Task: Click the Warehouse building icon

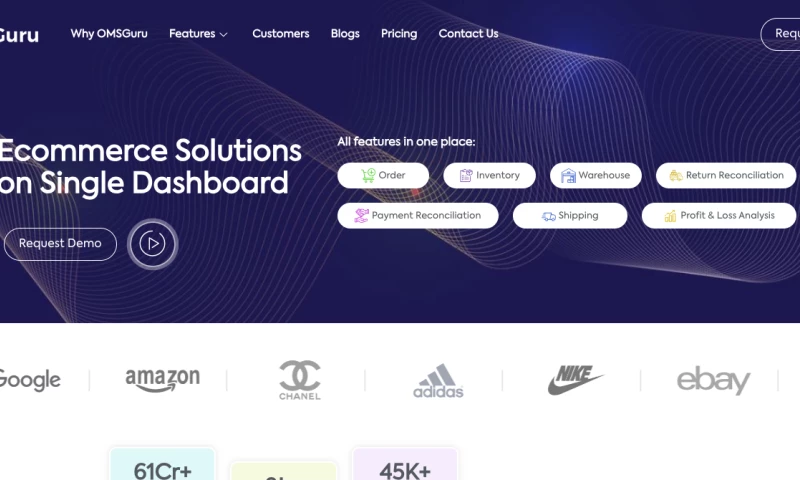Action: pos(568,175)
